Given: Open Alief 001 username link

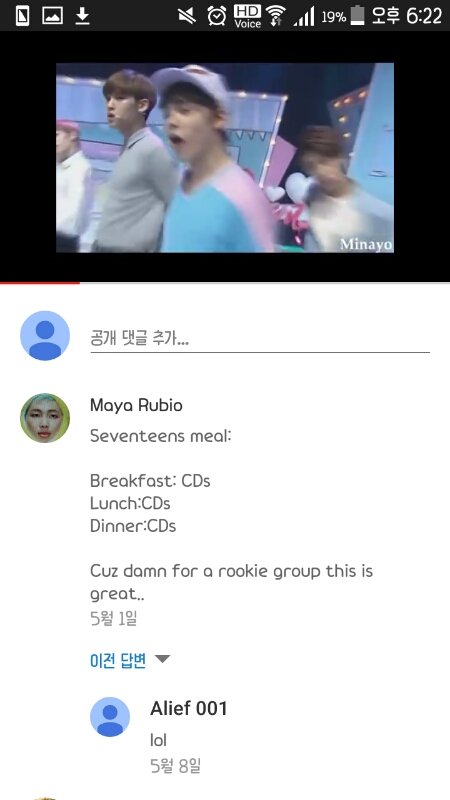Looking at the screenshot, I should tap(189, 708).
